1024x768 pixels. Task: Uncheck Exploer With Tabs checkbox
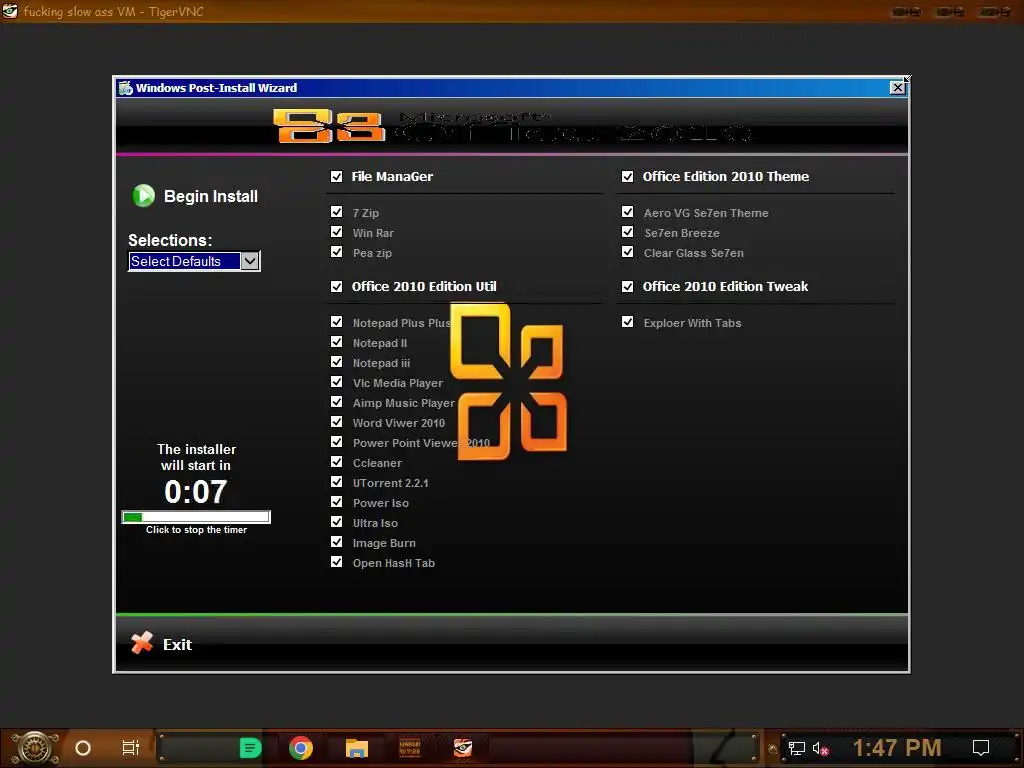click(x=628, y=321)
